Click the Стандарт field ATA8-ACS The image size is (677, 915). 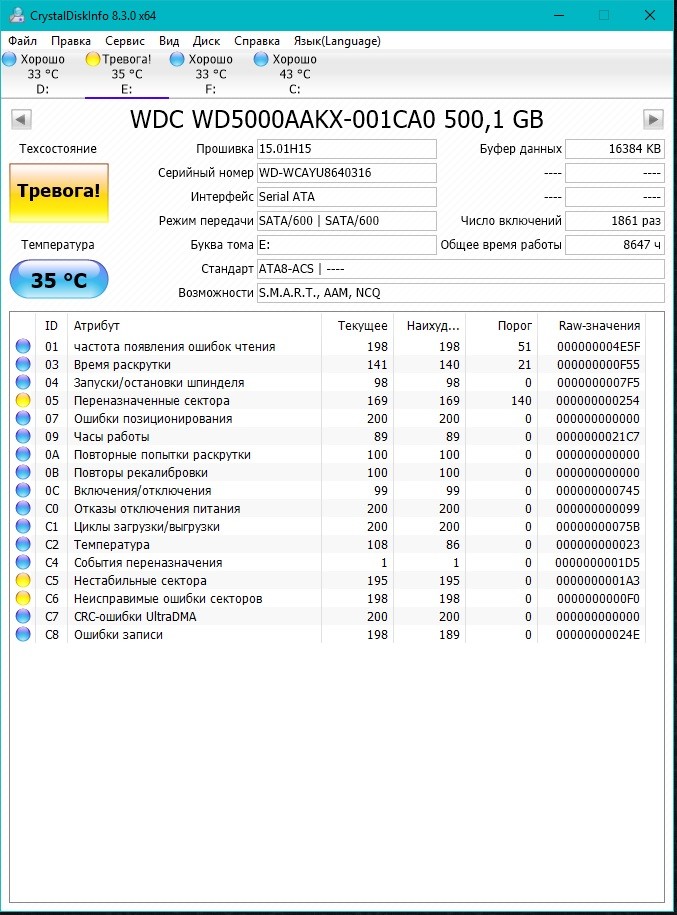coord(461,268)
